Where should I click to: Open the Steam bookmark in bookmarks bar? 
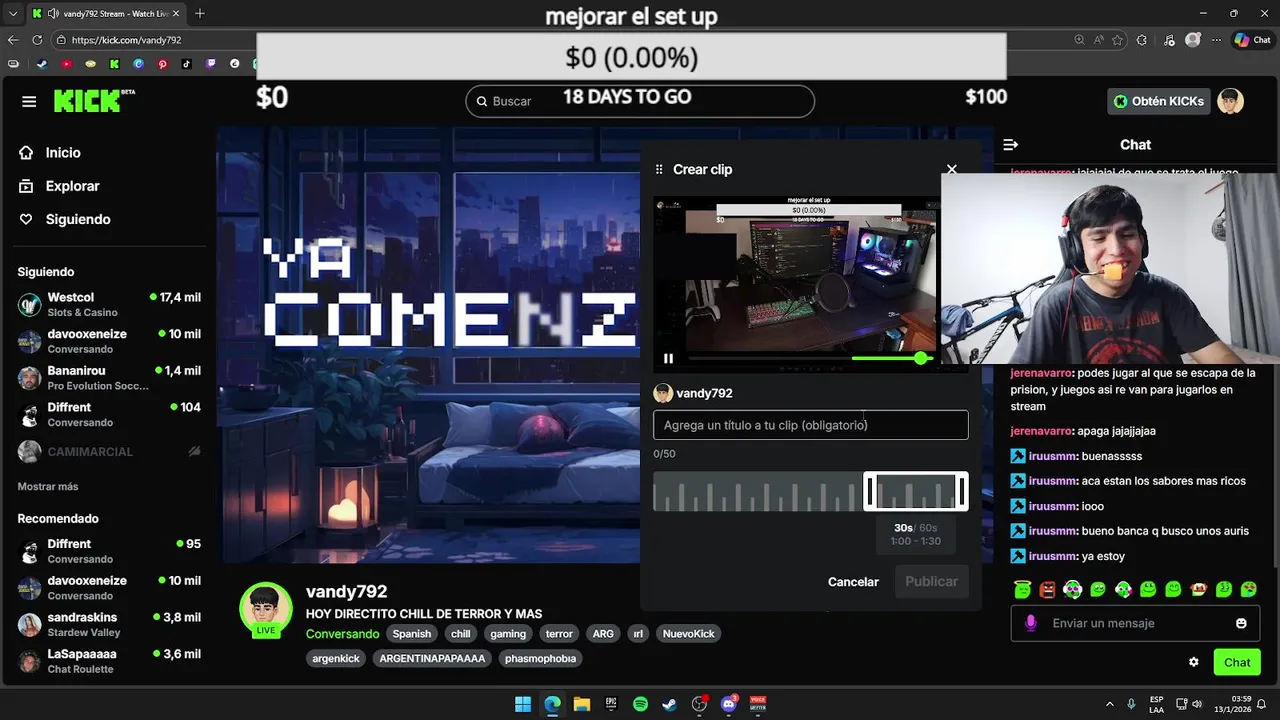(41, 64)
